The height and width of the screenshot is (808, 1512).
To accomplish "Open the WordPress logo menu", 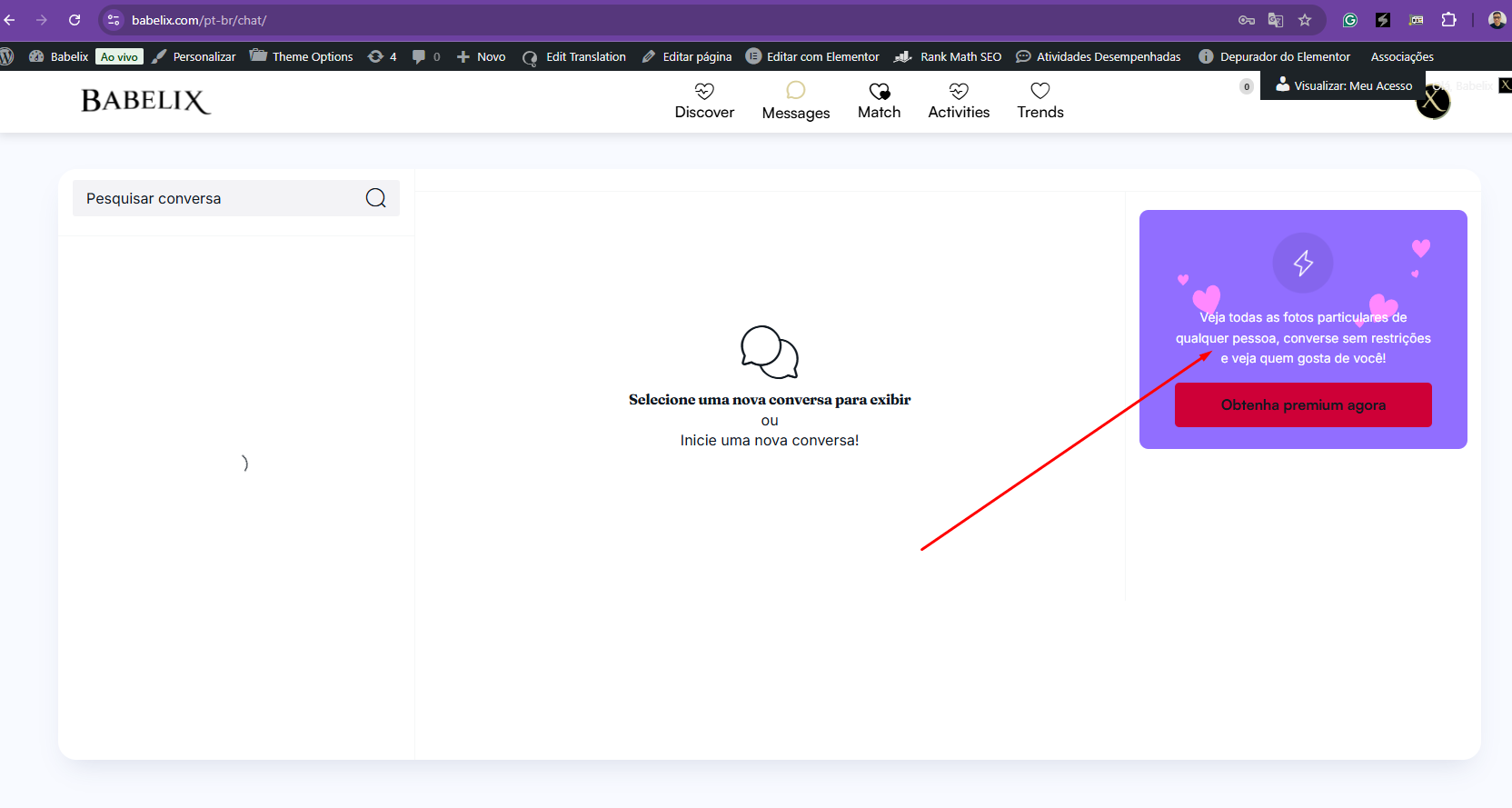I will click(7, 56).
